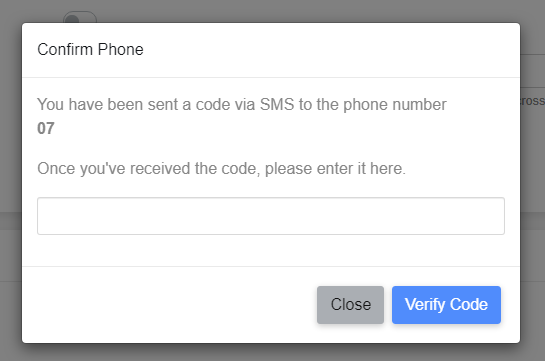The image size is (545, 361).
Task: Click dimmed backdrop above the dialog top edge
Action: tap(271, 10)
